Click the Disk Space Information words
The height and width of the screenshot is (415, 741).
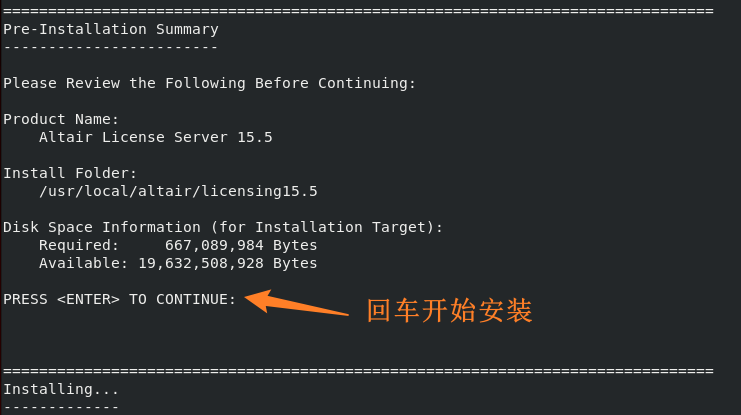coord(106,227)
